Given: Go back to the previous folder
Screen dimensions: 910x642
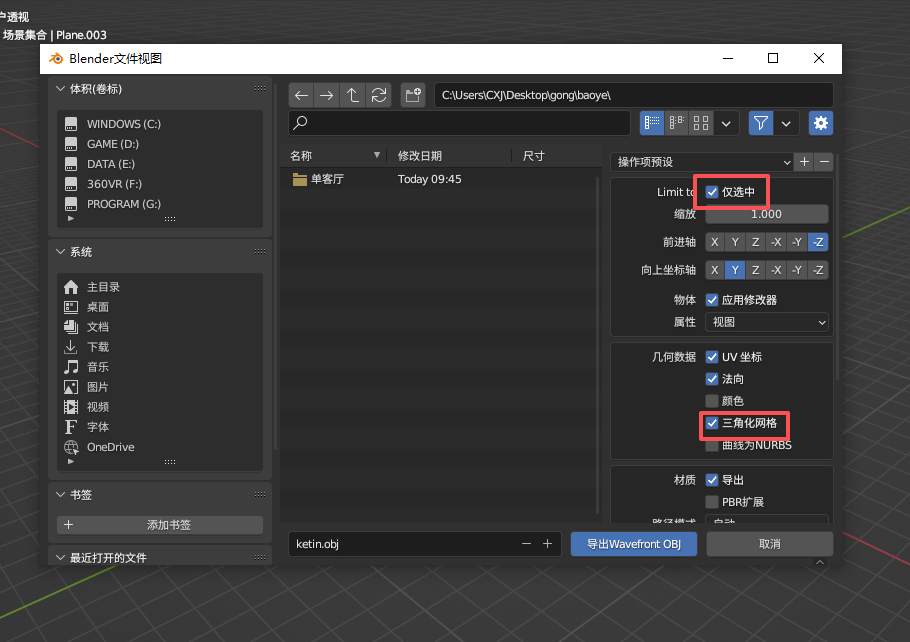Looking at the screenshot, I should 301,95.
